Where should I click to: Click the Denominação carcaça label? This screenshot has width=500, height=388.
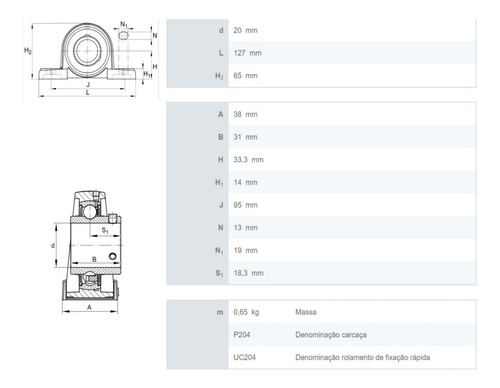pos(331,335)
